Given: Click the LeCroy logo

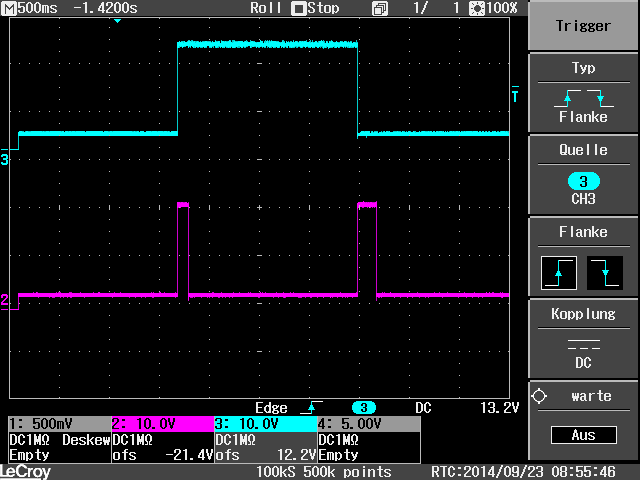Looking at the screenshot, I should pyautogui.click(x=25, y=472).
